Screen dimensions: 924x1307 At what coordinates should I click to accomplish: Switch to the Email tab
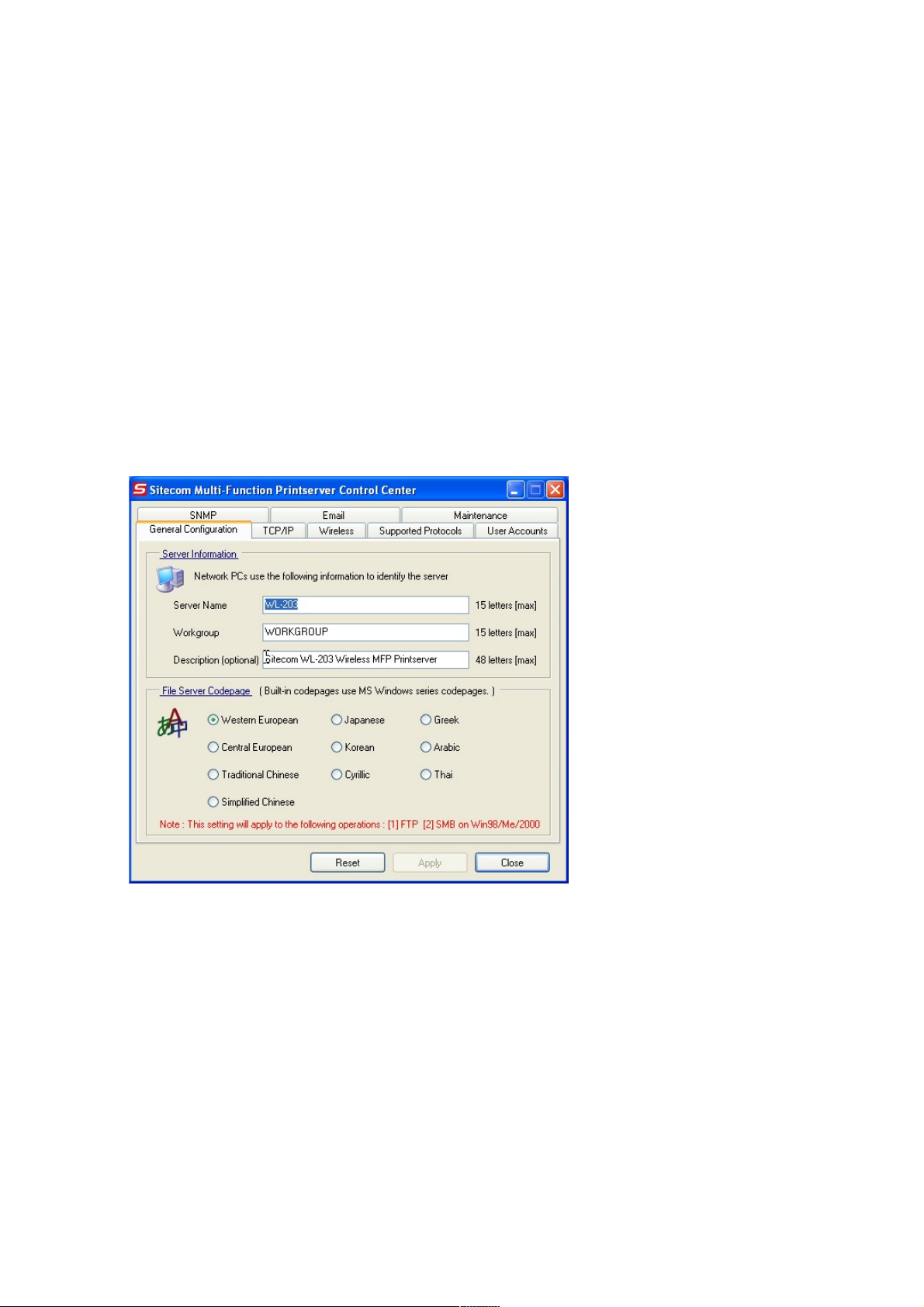[x=334, y=515]
